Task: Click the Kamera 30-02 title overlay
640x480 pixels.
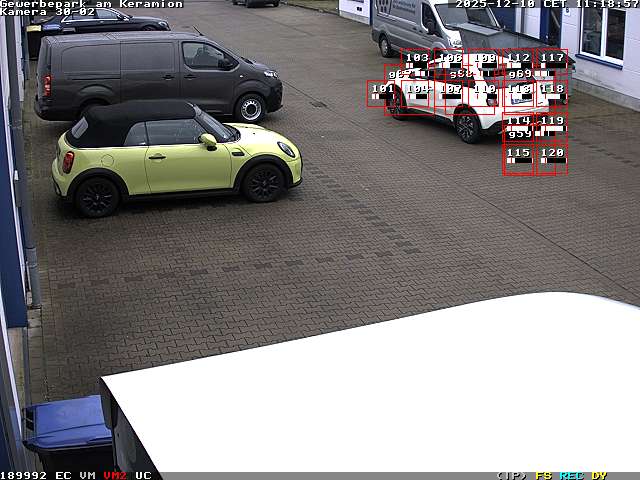Action: (47, 12)
